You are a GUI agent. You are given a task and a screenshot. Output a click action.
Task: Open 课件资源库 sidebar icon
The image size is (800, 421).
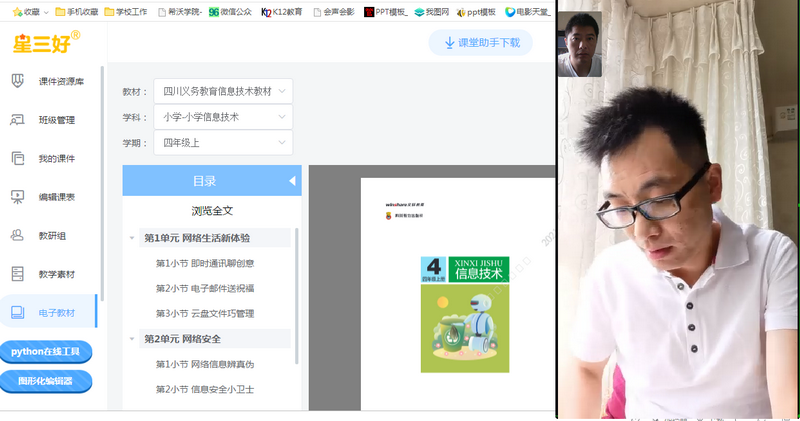[17, 81]
